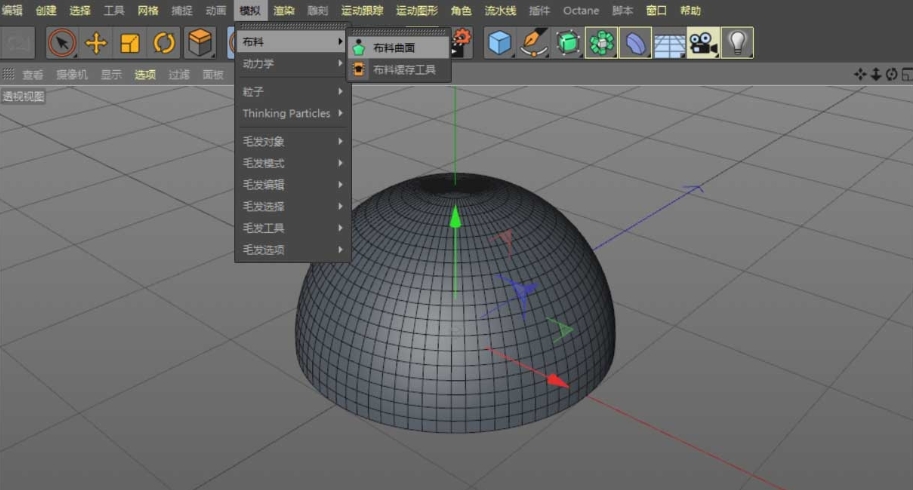
Task: Activate the Rotate tool
Action: 164,43
